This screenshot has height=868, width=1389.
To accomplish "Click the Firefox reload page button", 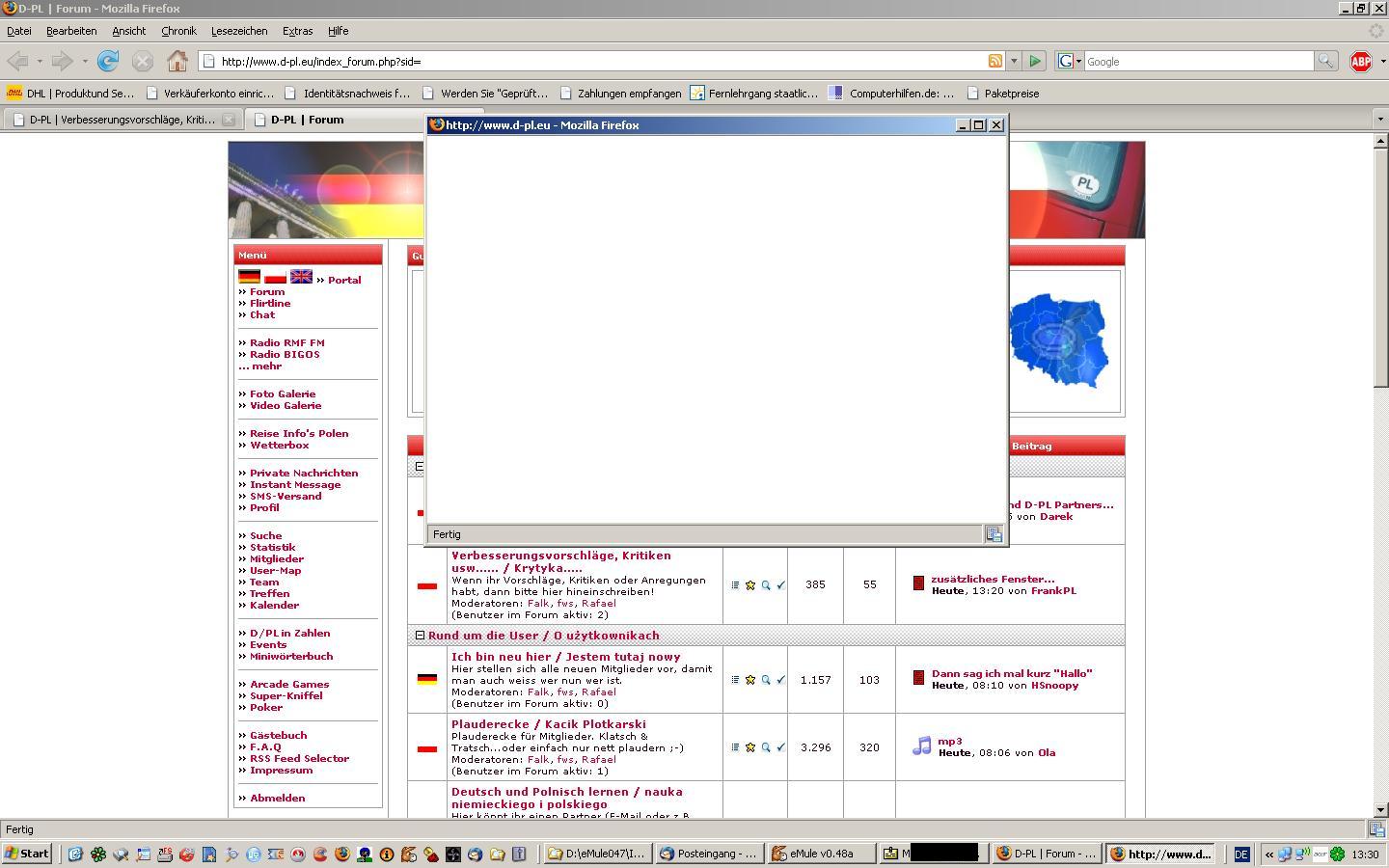I will click(x=108, y=61).
